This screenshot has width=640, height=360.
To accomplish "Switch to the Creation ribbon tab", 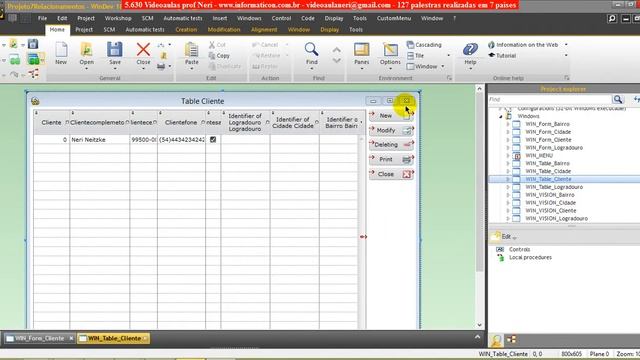I will (186, 30).
